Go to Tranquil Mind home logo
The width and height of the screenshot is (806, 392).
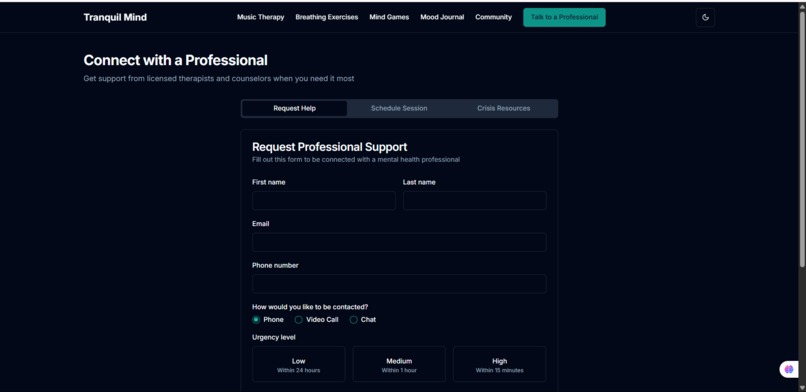115,17
